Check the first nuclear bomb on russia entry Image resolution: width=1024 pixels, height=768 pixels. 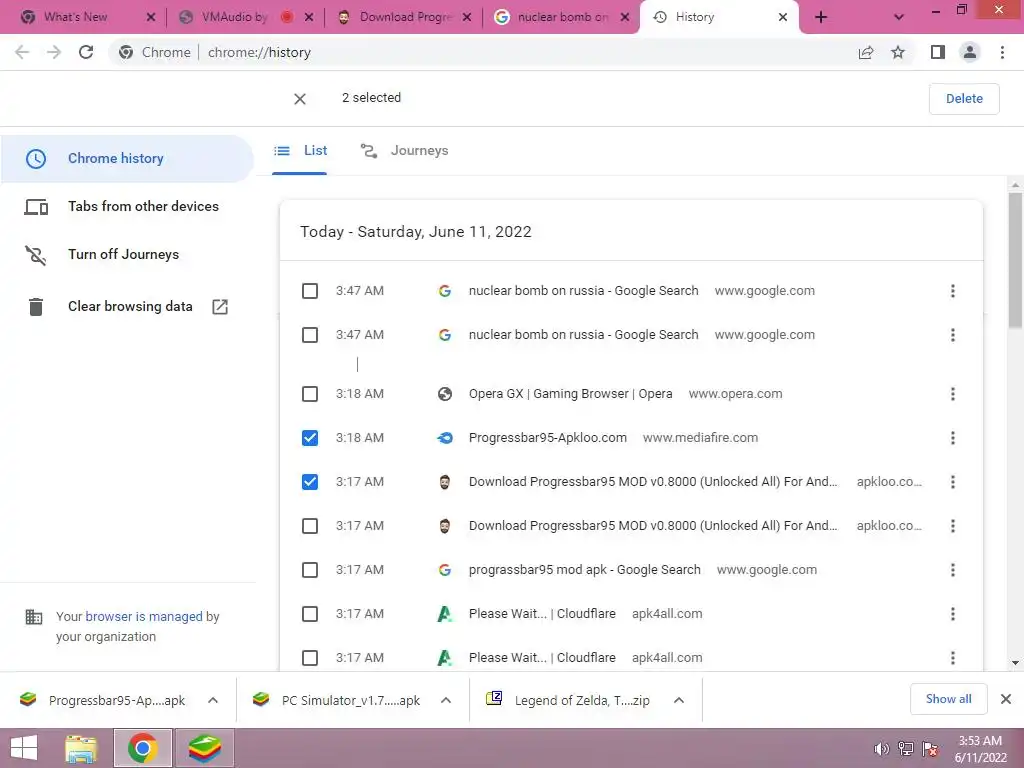click(x=310, y=291)
